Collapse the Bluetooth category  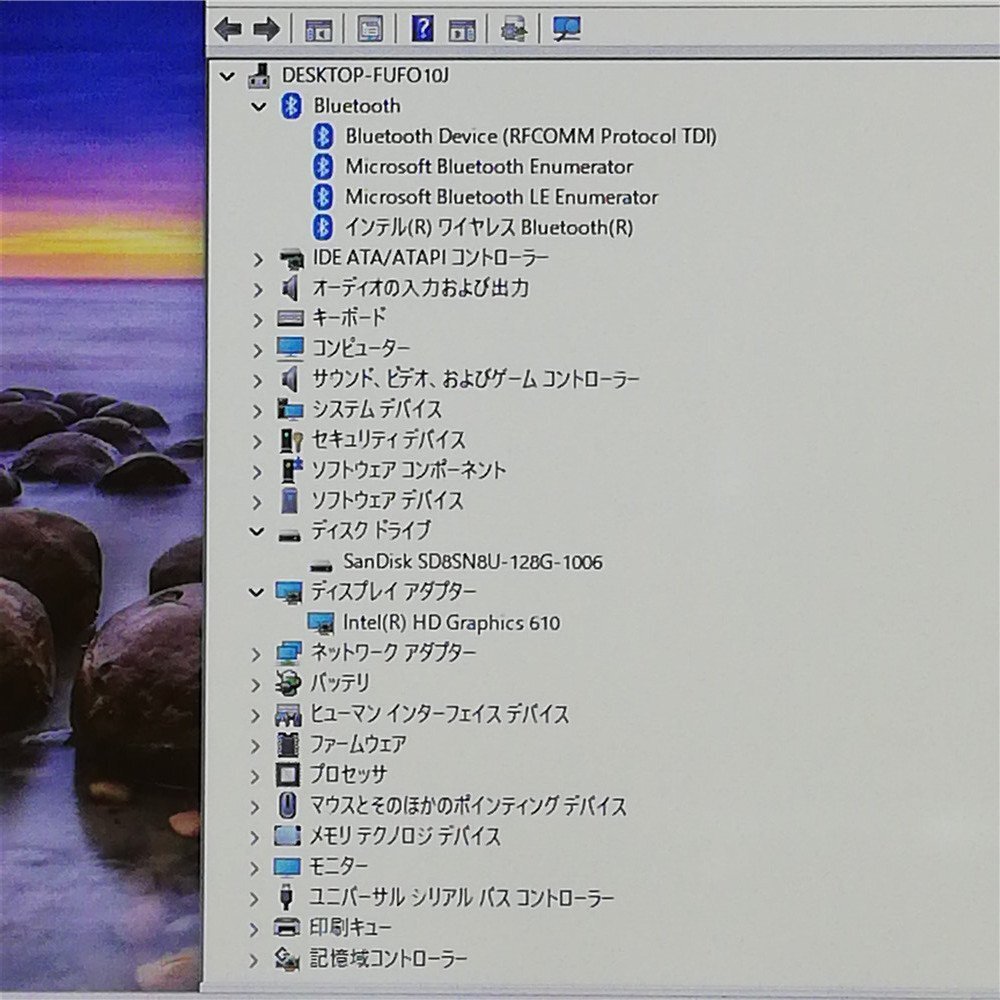[x=258, y=106]
